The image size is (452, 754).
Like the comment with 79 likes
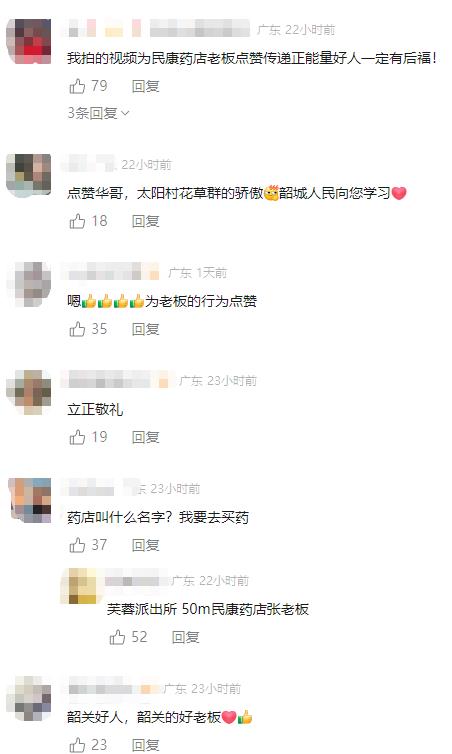77,87
